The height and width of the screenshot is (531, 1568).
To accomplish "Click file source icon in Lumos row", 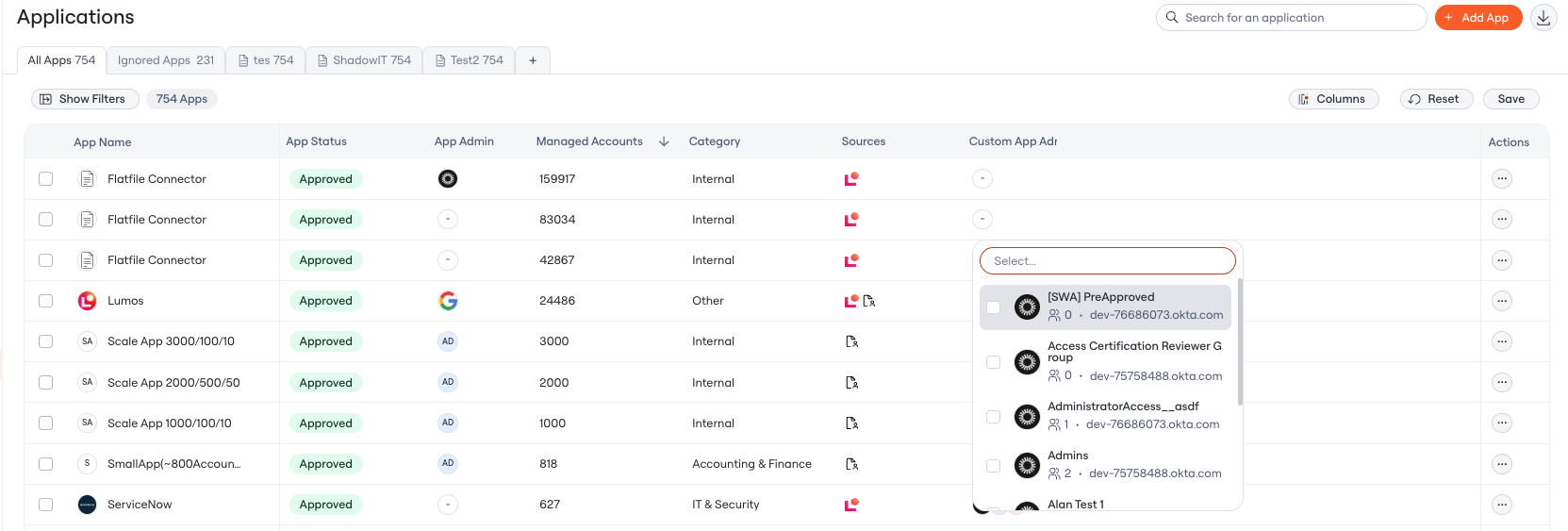I will pos(869,301).
